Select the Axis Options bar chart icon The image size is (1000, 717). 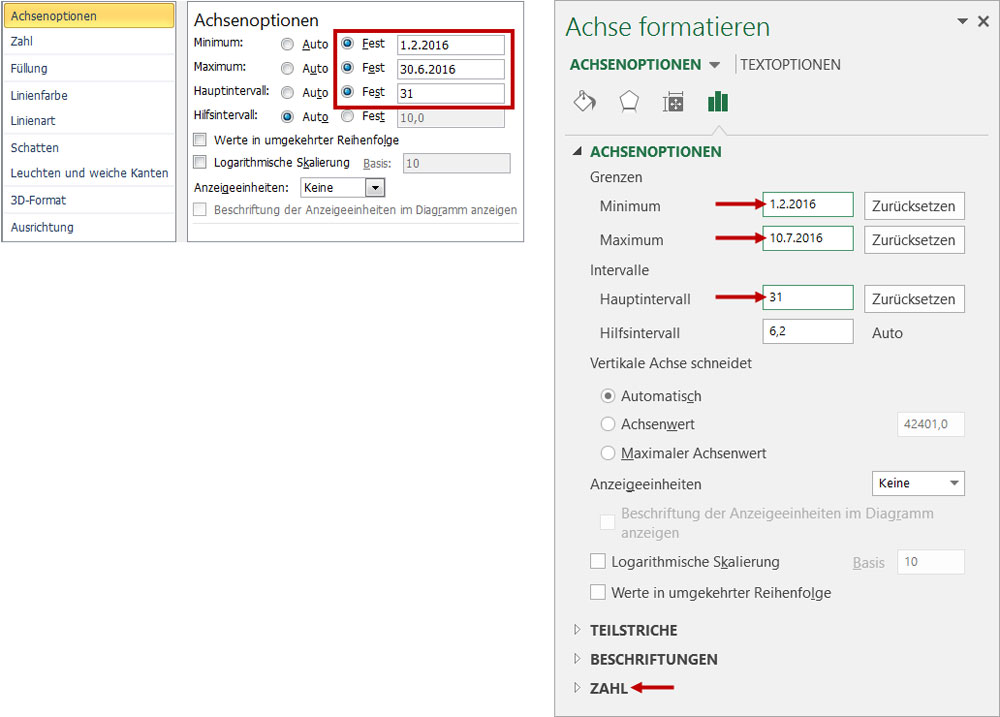pyautogui.click(x=717, y=102)
